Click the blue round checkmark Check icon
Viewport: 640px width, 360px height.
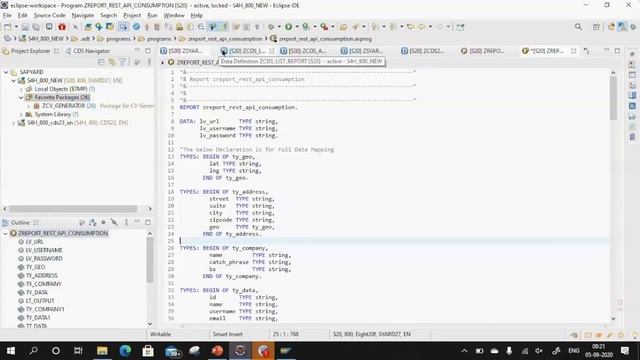[x=136, y=27]
